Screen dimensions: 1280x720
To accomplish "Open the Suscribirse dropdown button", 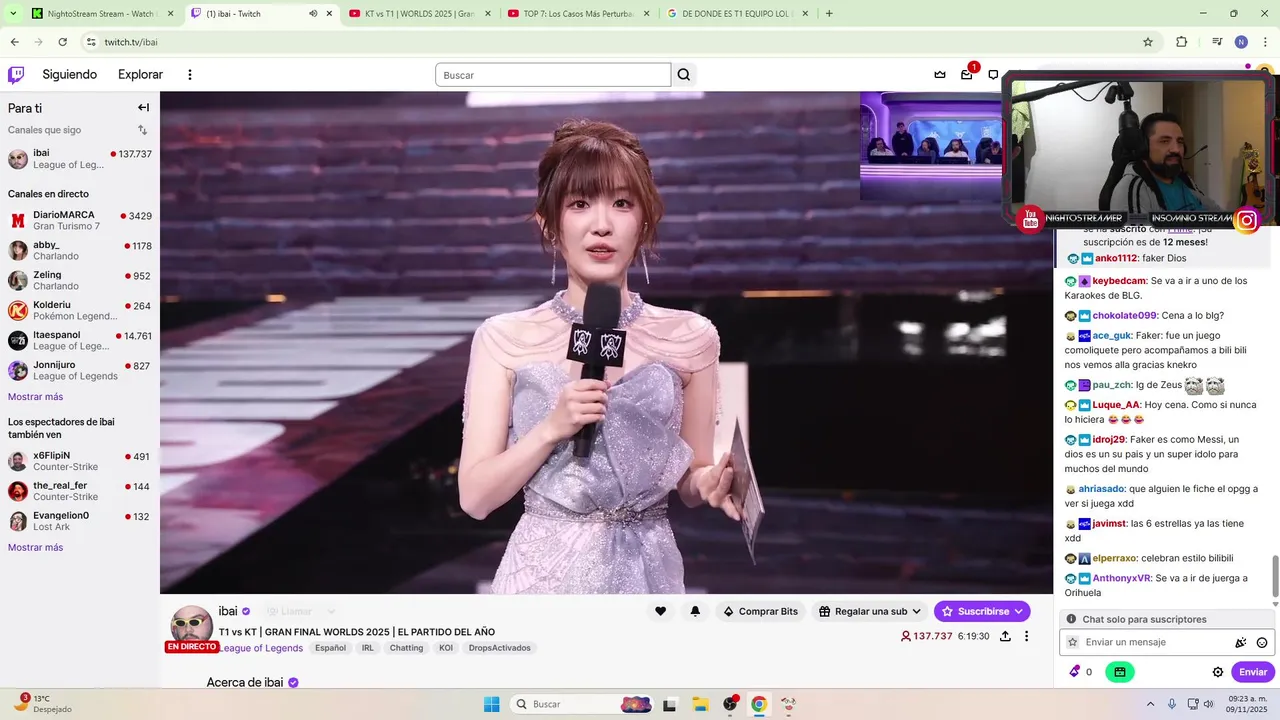I will (x=982, y=611).
